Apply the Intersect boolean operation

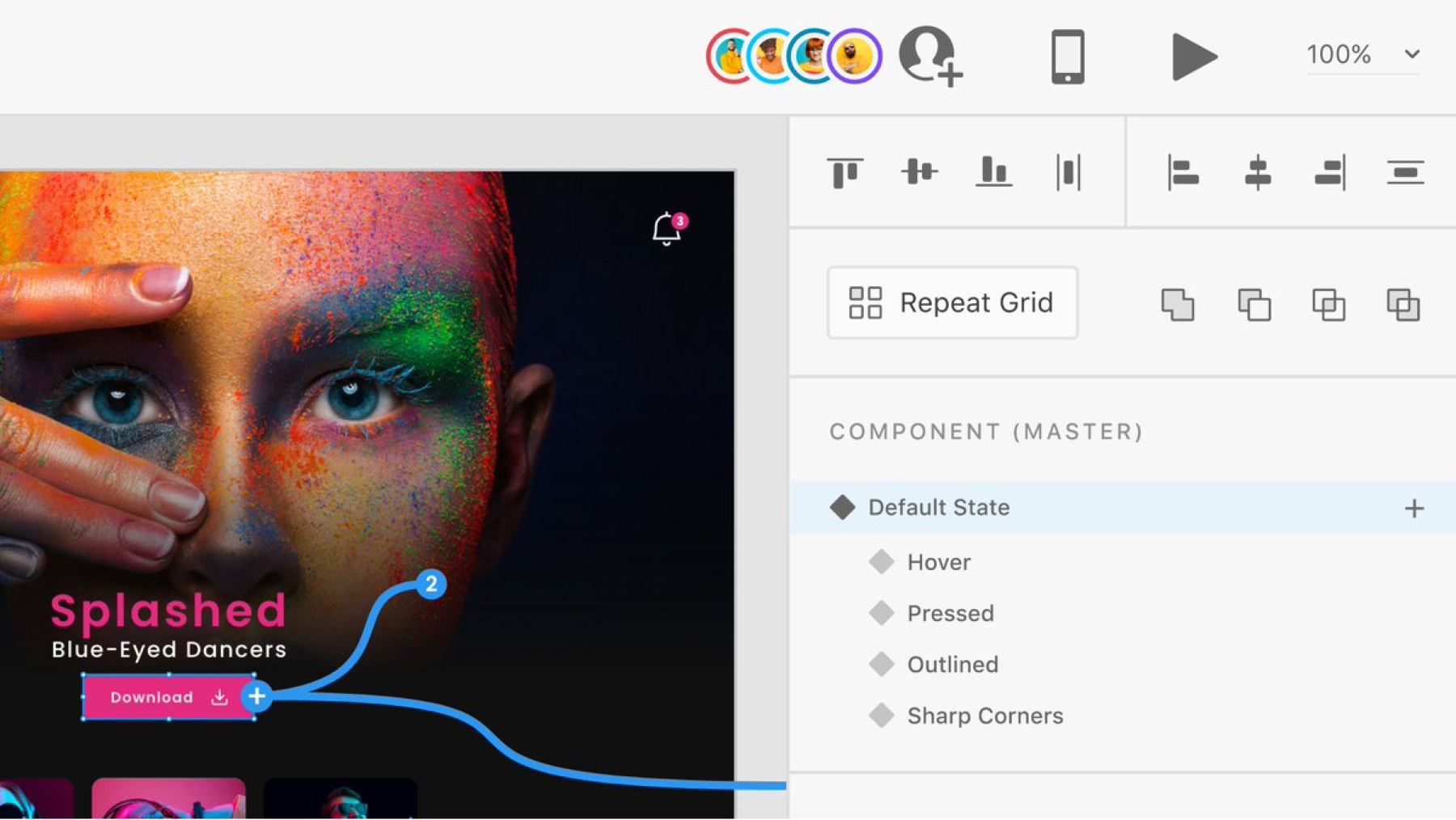pyautogui.click(x=1328, y=305)
